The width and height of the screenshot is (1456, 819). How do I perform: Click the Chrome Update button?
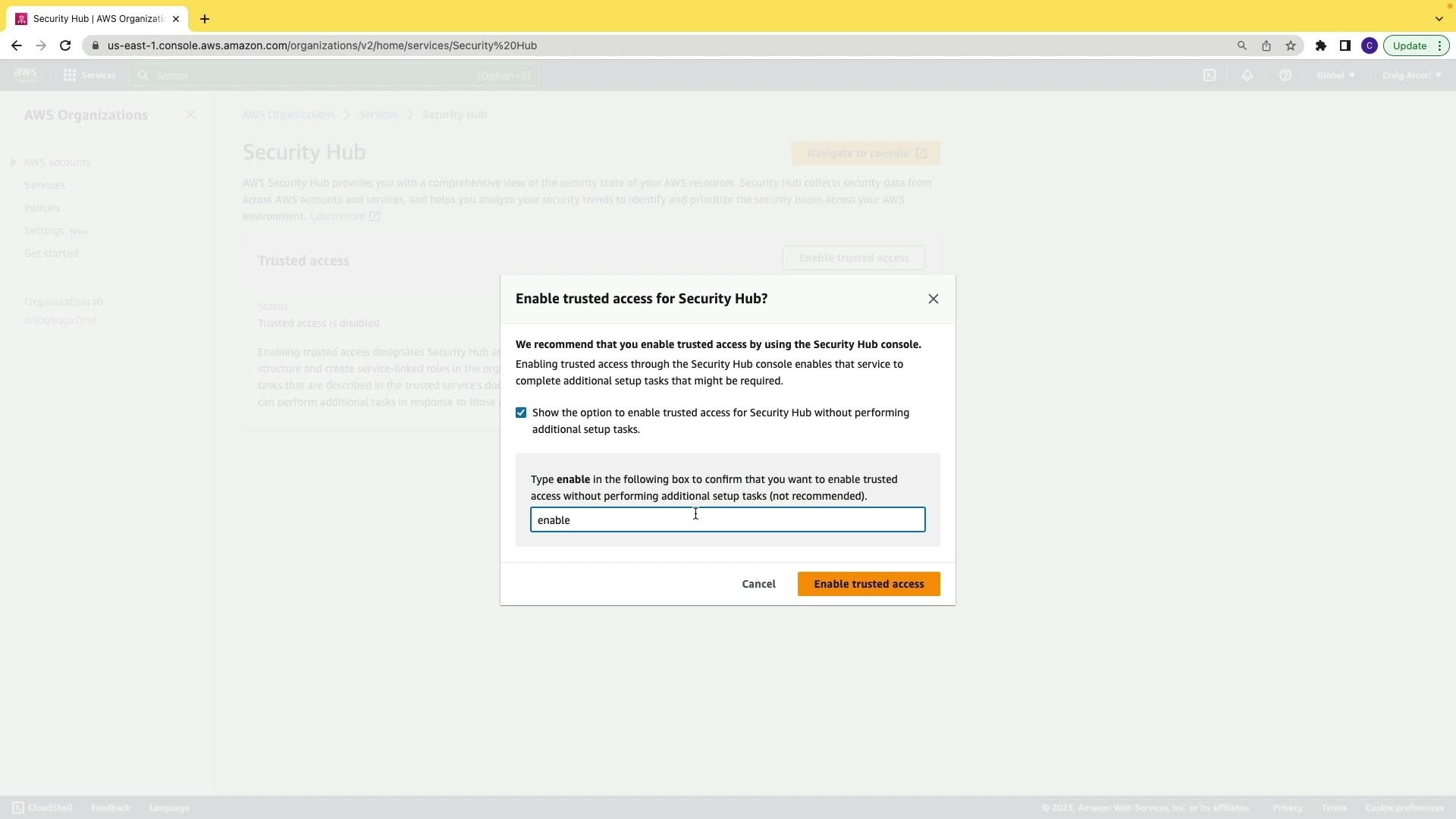(x=1410, y=45)
